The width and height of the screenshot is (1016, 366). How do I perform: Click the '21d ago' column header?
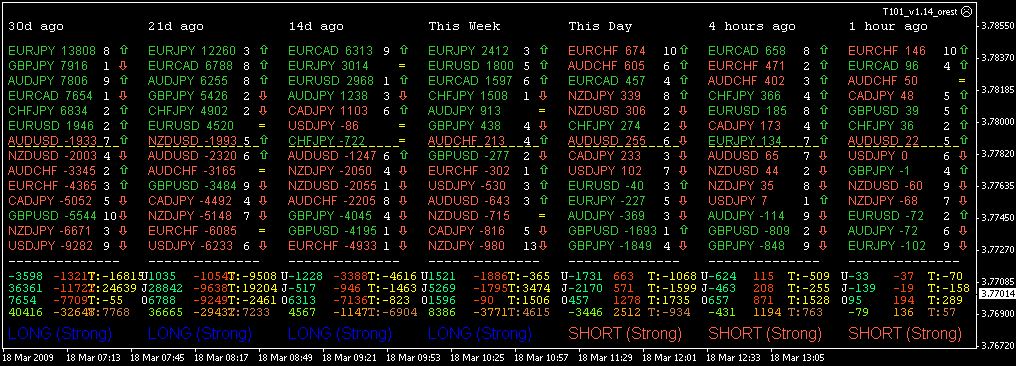point(176,27)
